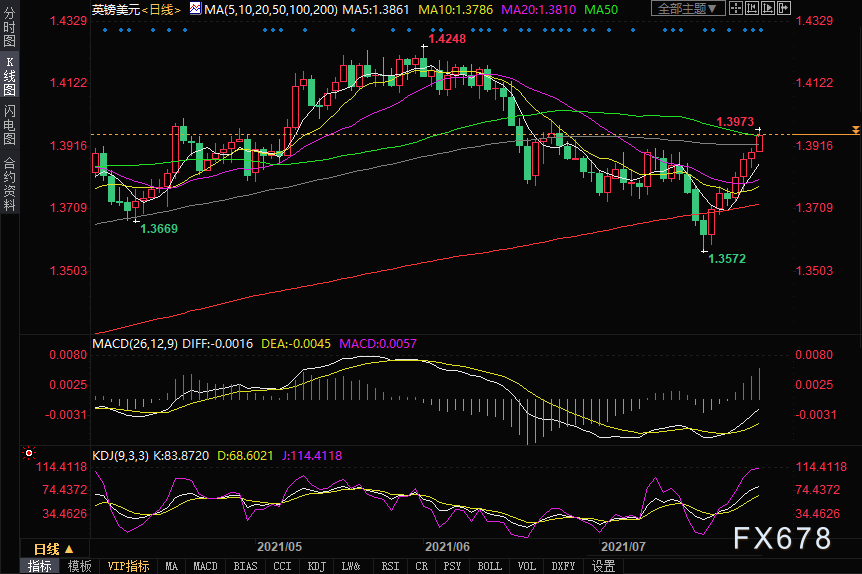
Task: Click the KDJ(9,3,3) parameter label
Action: pyautogui.click(x=120, y=456)
